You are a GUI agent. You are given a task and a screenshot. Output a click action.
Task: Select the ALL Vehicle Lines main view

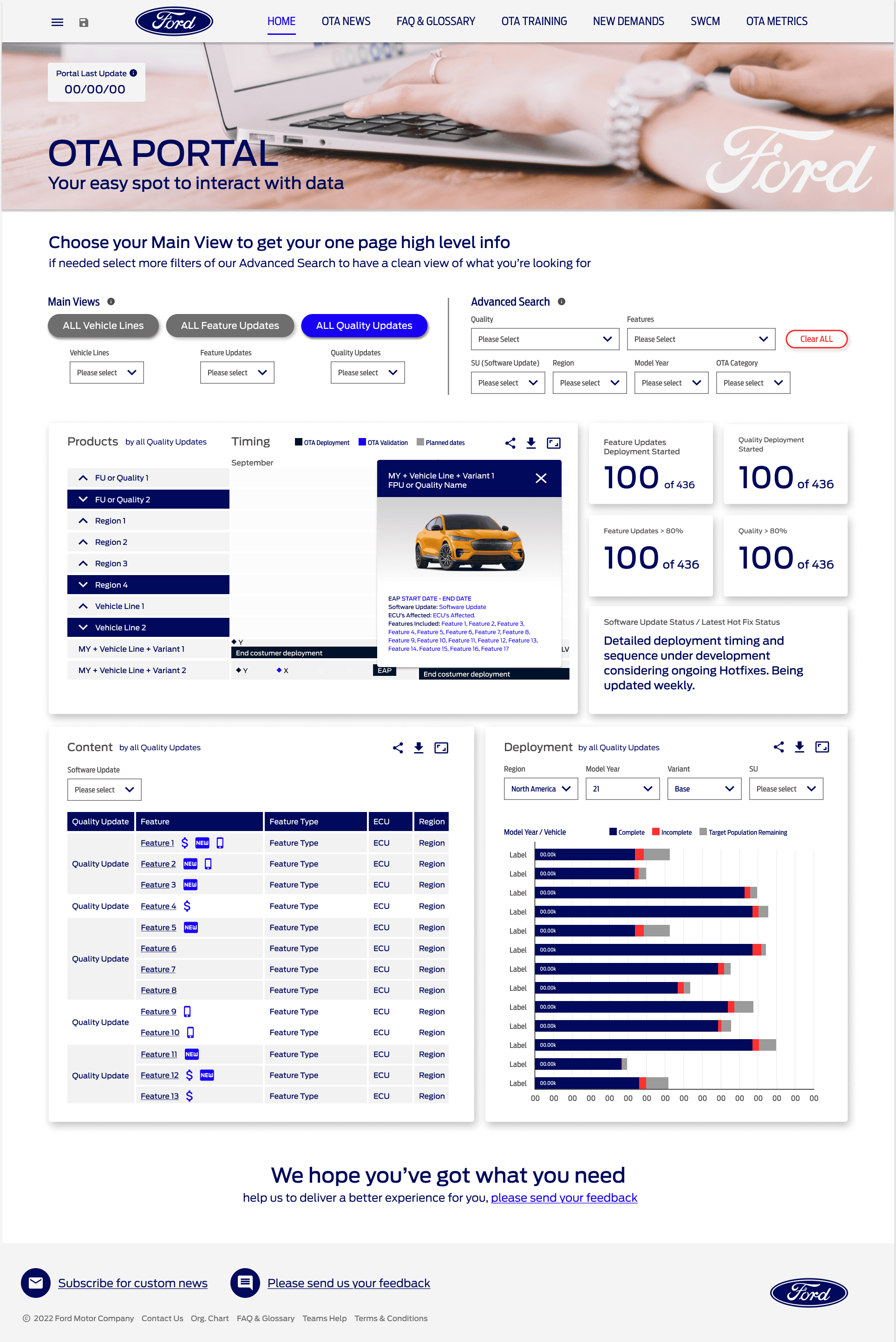(x=104, y=325)
